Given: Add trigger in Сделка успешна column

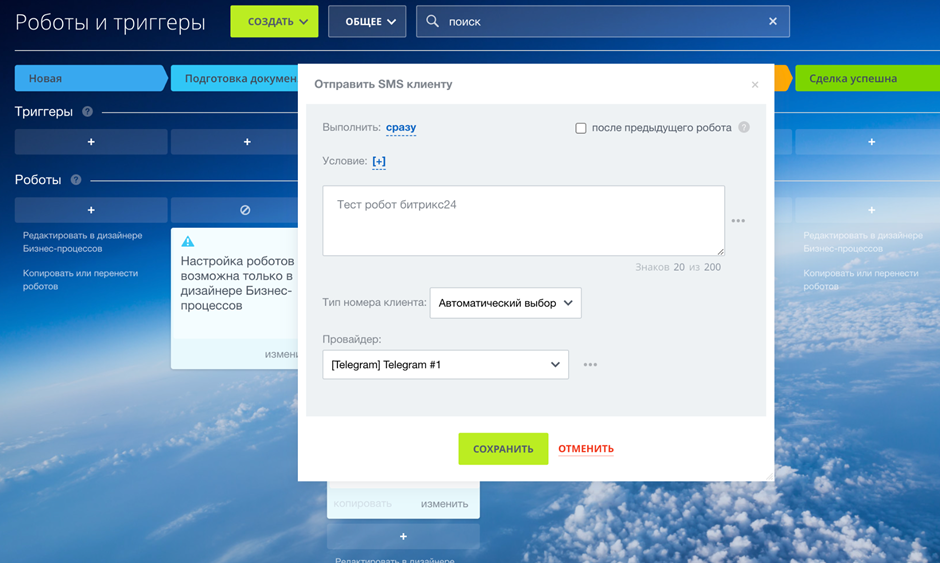Looking at the screenshot, I should (x=867, y=142).
